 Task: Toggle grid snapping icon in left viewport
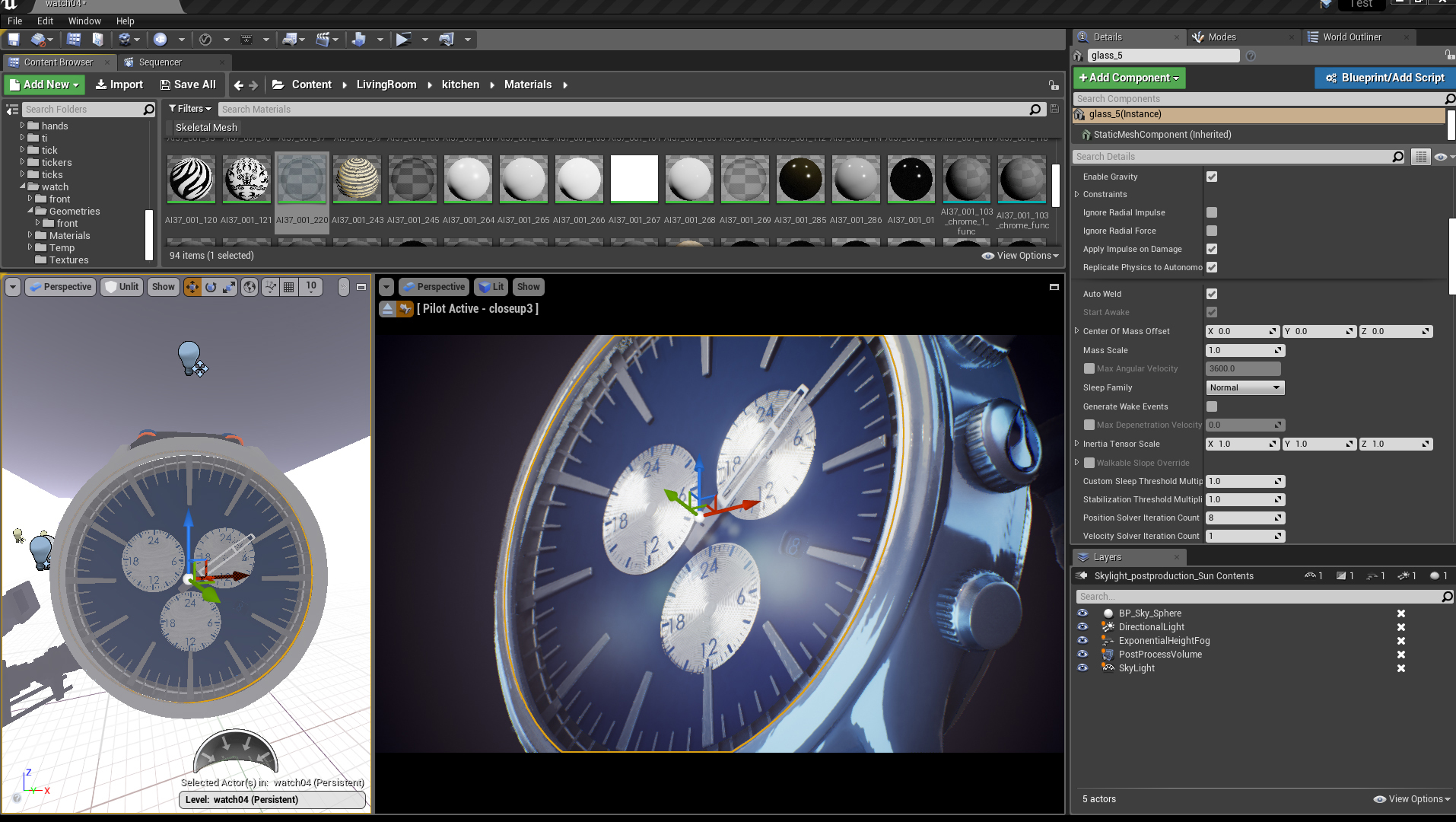(289, 287)
